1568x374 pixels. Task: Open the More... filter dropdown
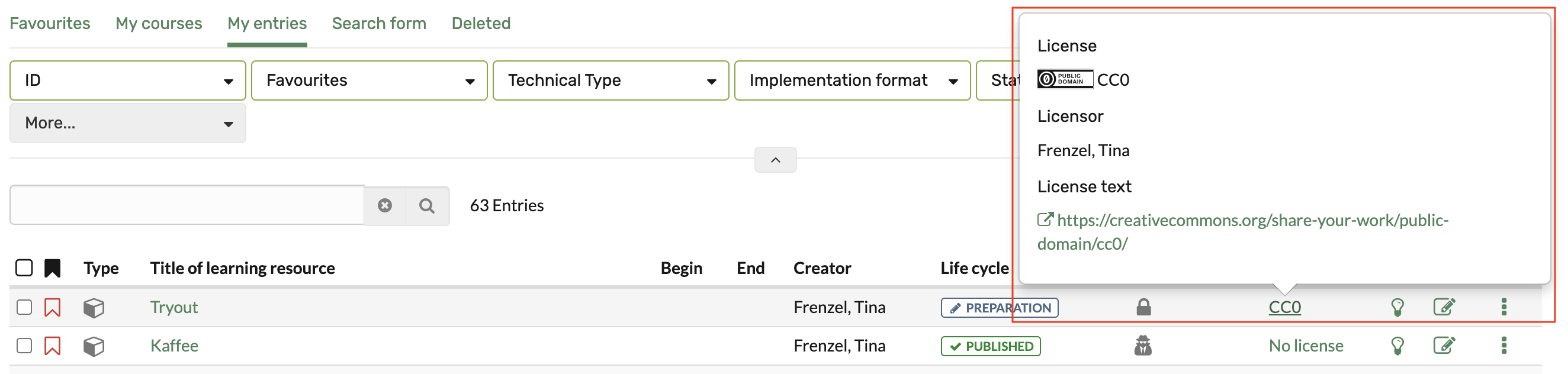(128, 123)
